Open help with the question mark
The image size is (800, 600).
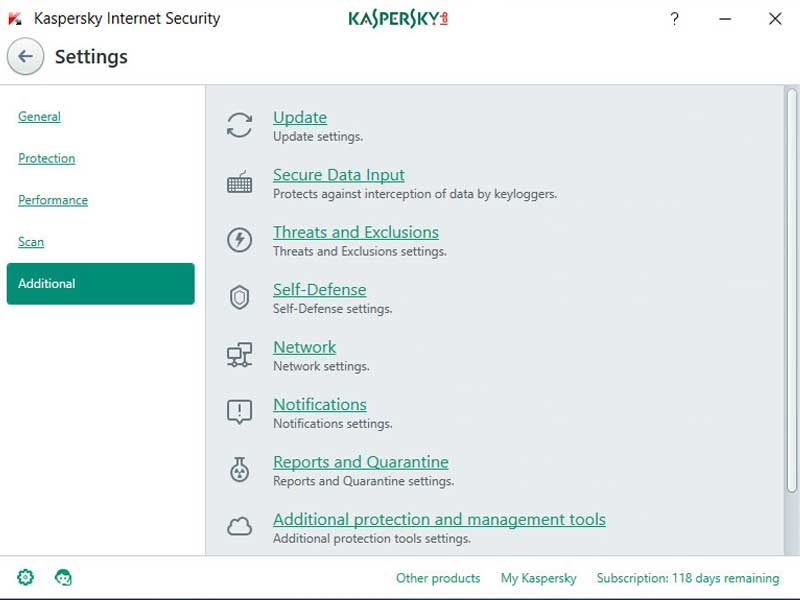[x=674, y=19]
